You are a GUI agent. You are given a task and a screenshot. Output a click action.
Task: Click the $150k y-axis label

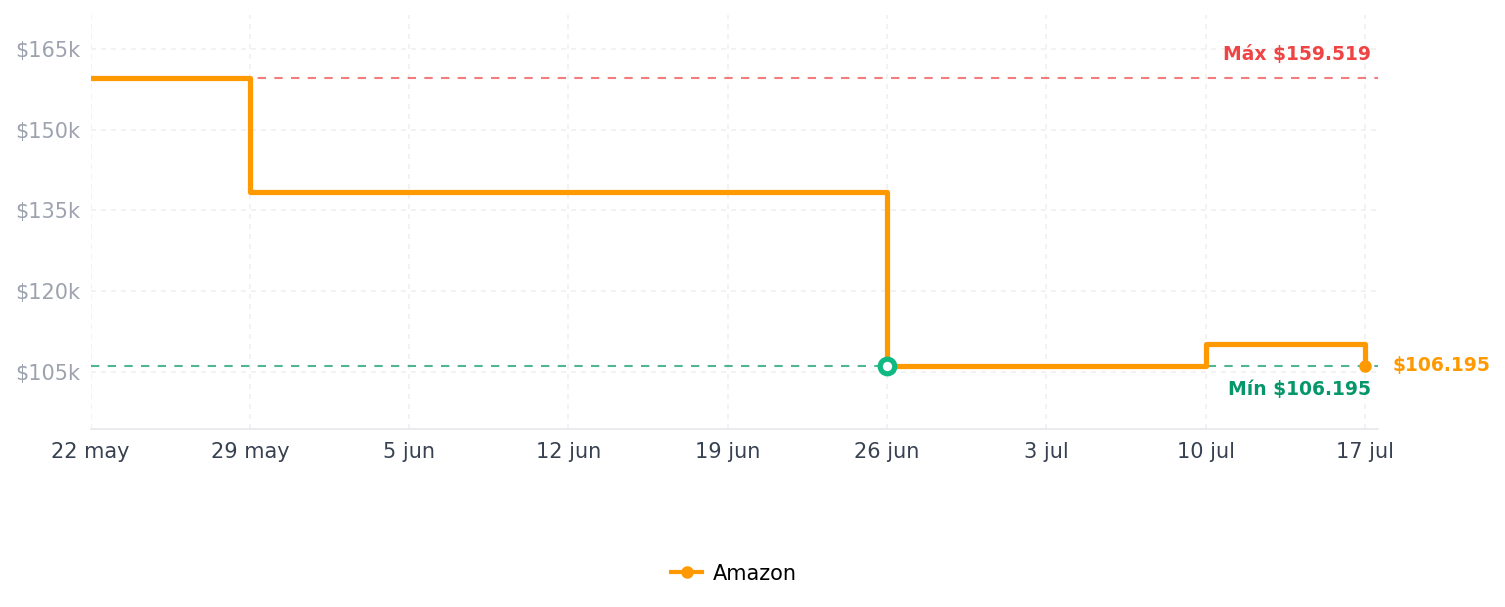click(x=47, y=130)
